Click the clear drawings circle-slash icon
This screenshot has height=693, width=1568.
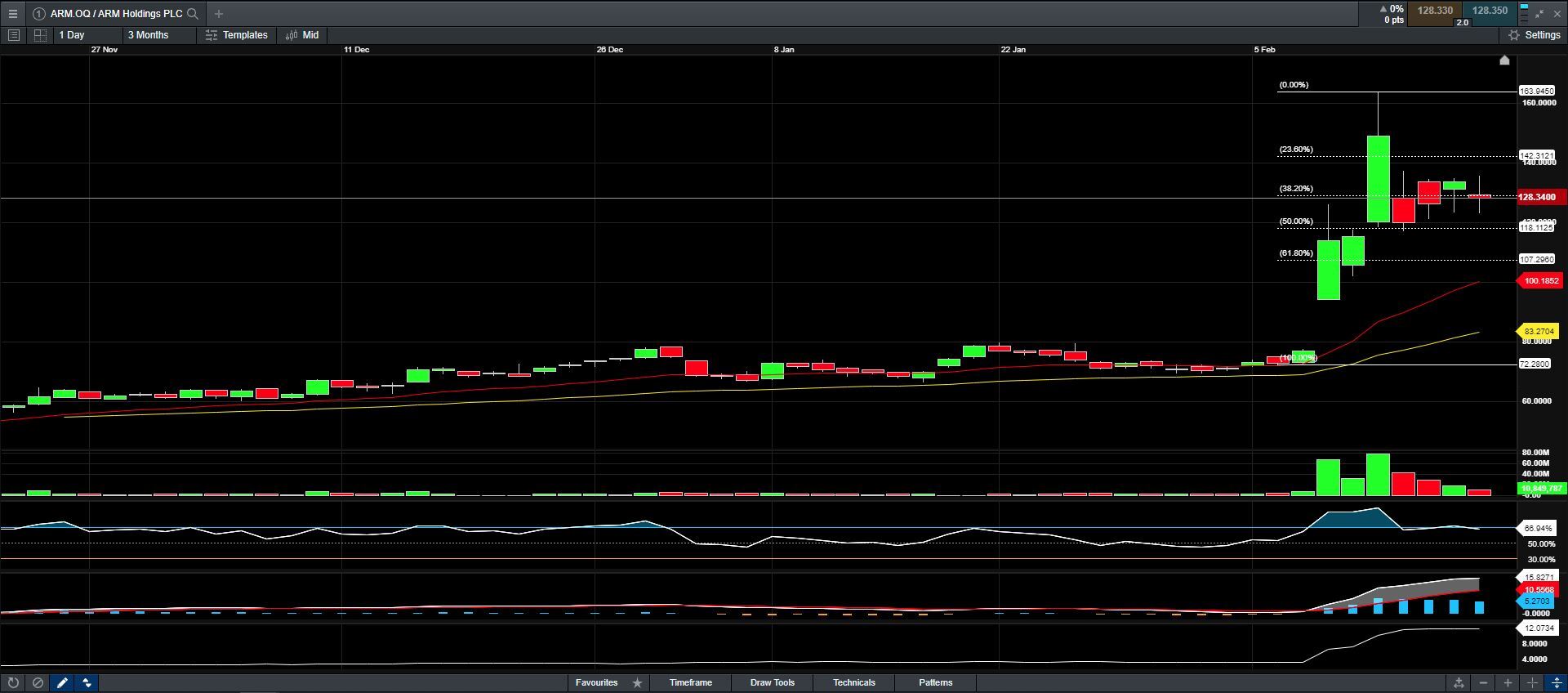(38, 682)
